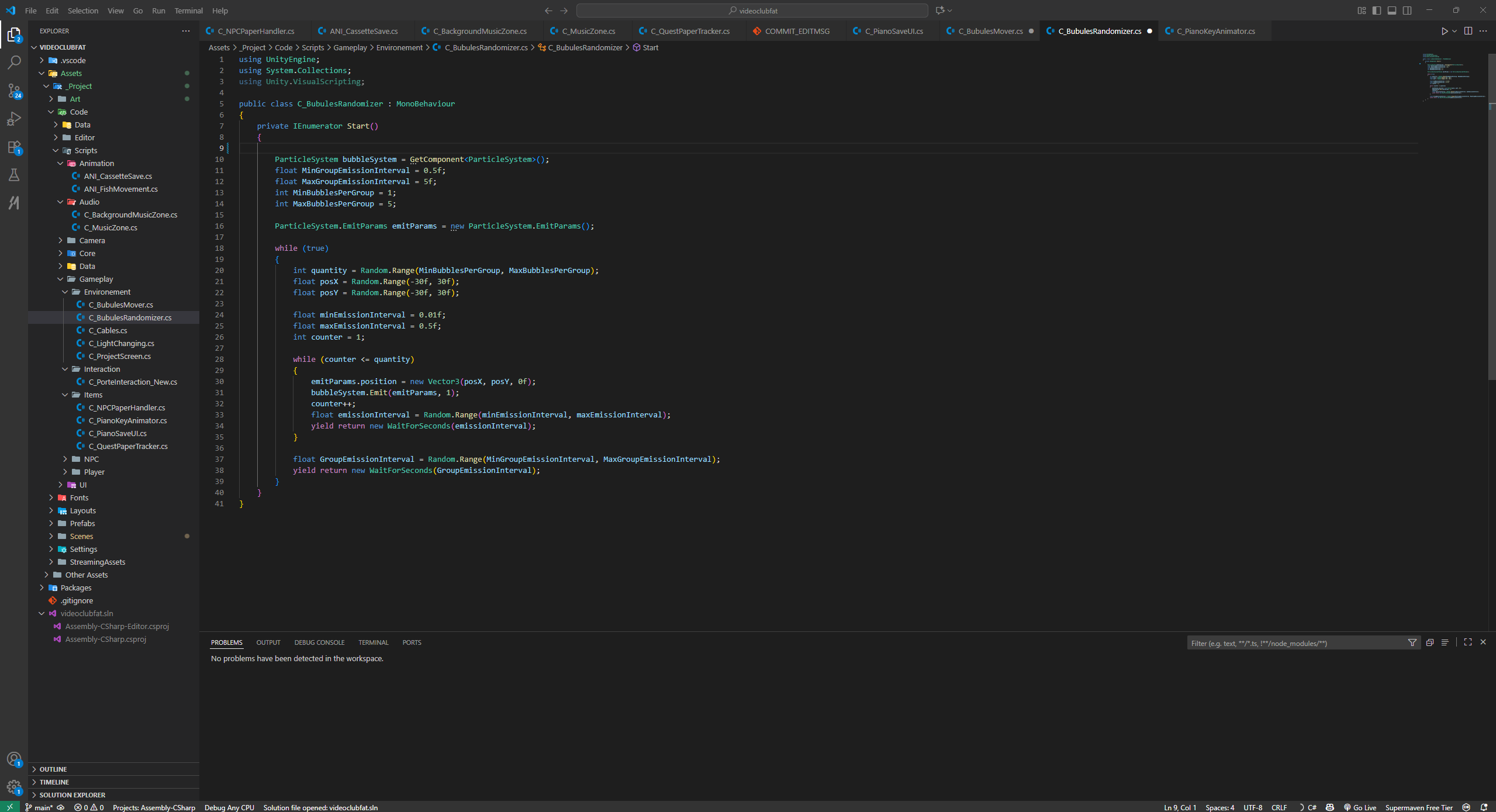Open the Terminal menu
The height and width of the screenshot is (812, 1496).
[188, 11]
